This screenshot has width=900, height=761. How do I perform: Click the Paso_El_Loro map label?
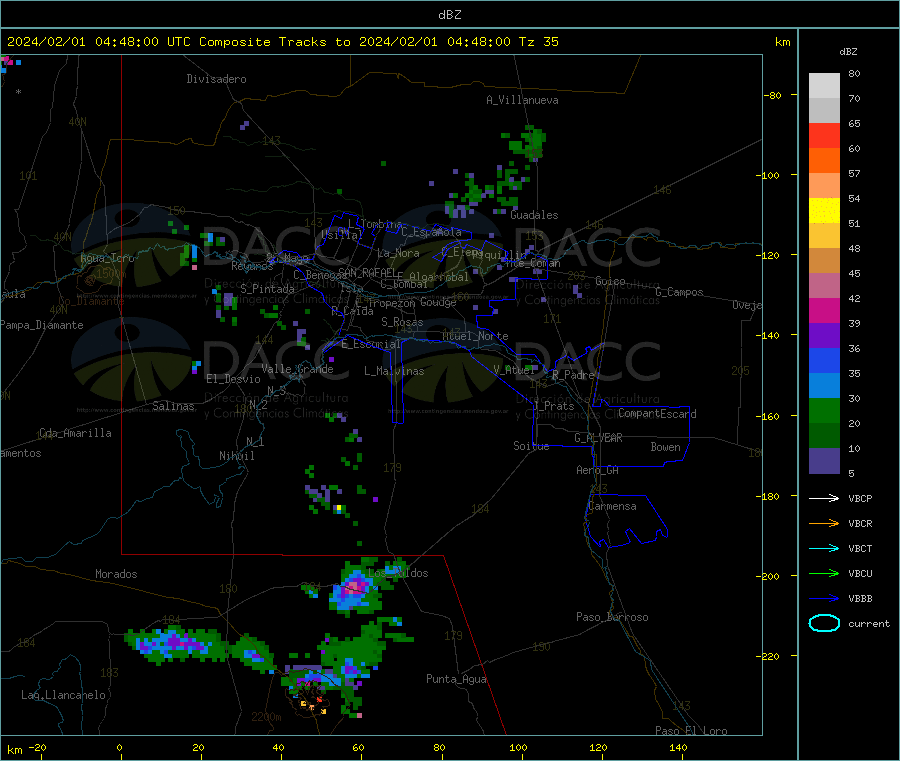point(692,731)
